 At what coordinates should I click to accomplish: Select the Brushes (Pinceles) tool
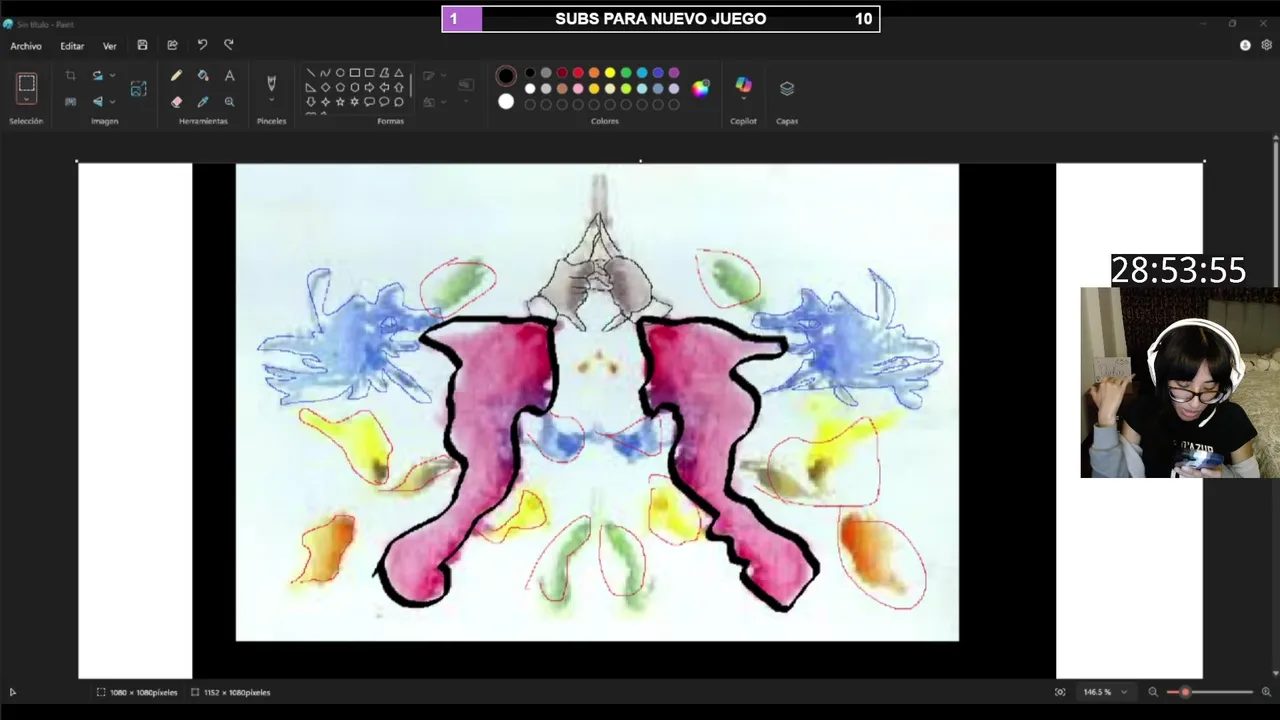tap(271, 83)
